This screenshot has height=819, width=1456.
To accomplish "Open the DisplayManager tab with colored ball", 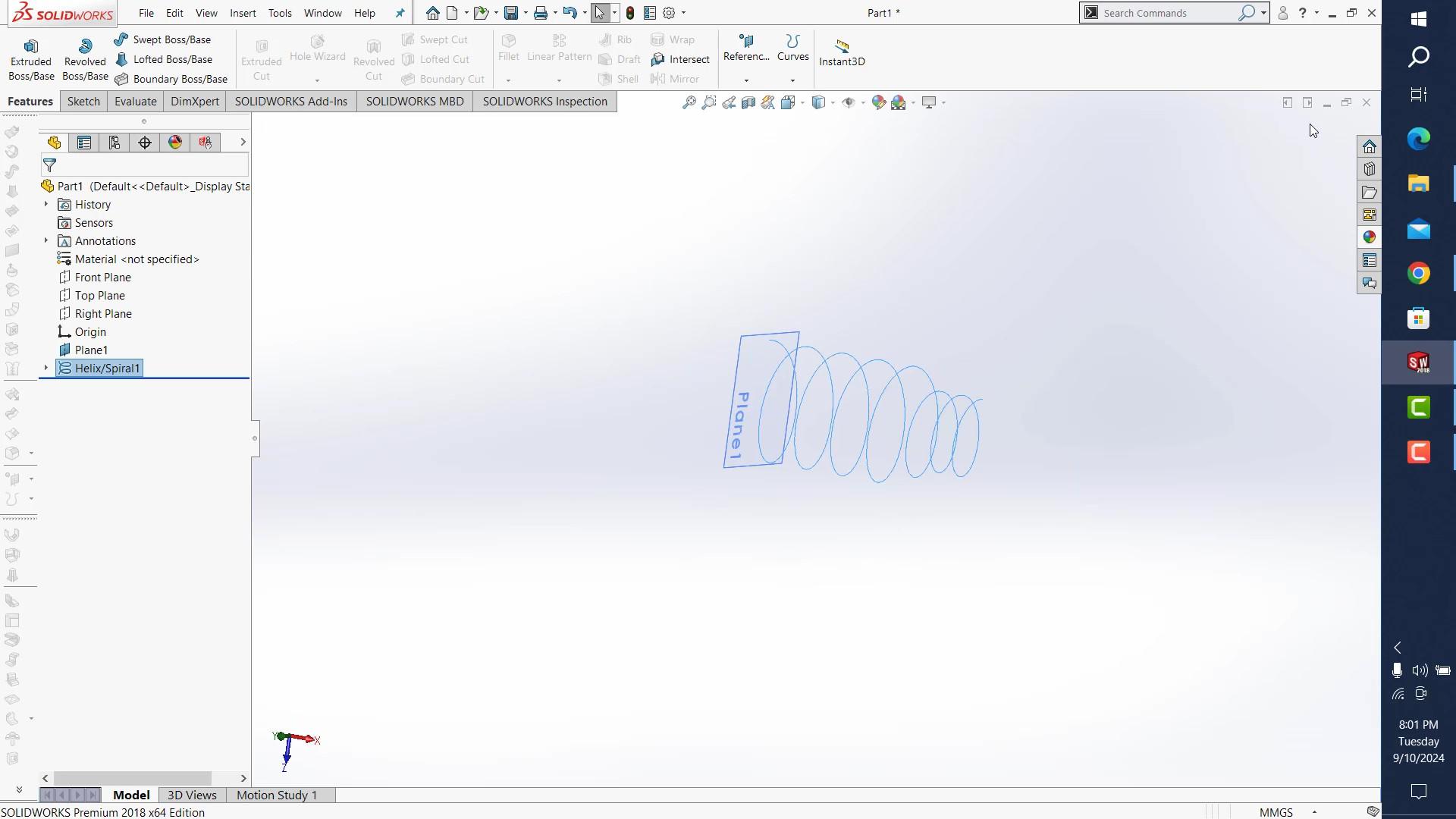I will (175, 143).
